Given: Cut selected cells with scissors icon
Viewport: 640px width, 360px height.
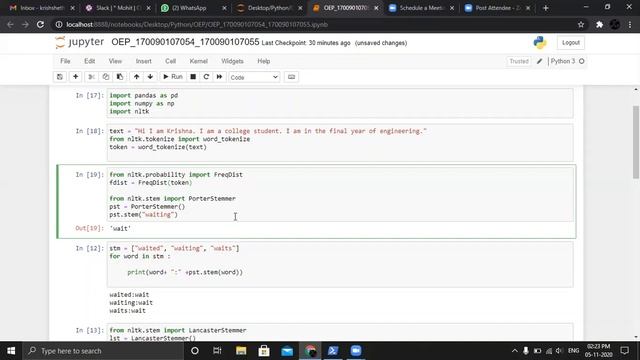Looking at the screenshot, I should coord(91,77).
